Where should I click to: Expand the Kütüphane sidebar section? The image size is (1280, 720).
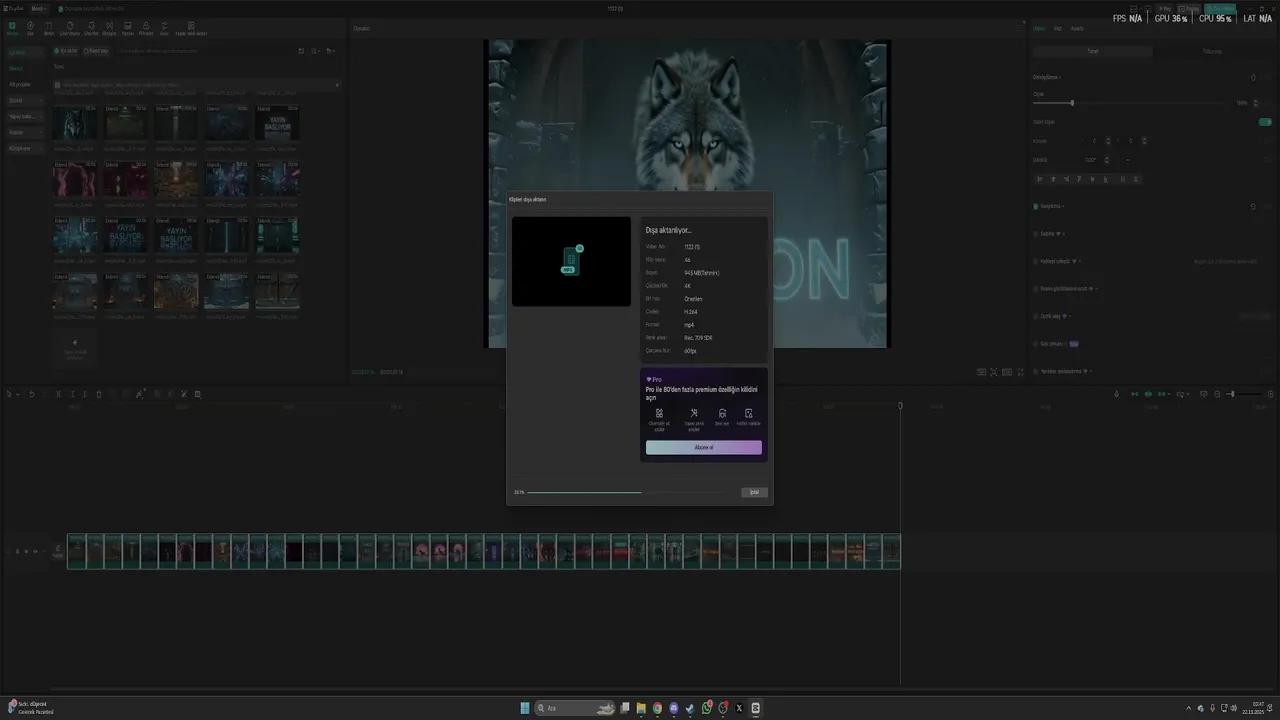(25, 148)
